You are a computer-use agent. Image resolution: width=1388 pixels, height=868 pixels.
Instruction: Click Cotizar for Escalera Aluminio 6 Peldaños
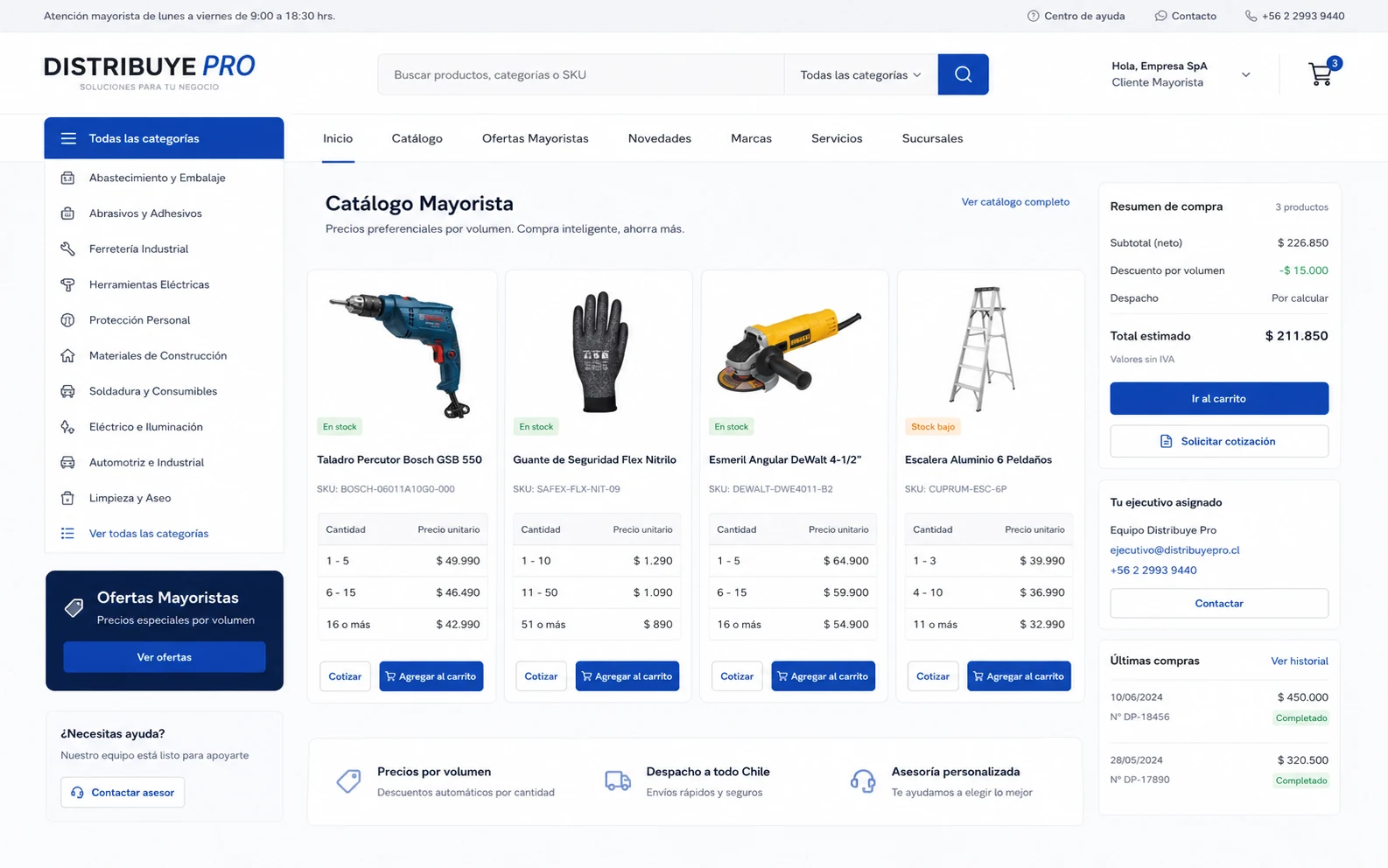coord(933,676)
